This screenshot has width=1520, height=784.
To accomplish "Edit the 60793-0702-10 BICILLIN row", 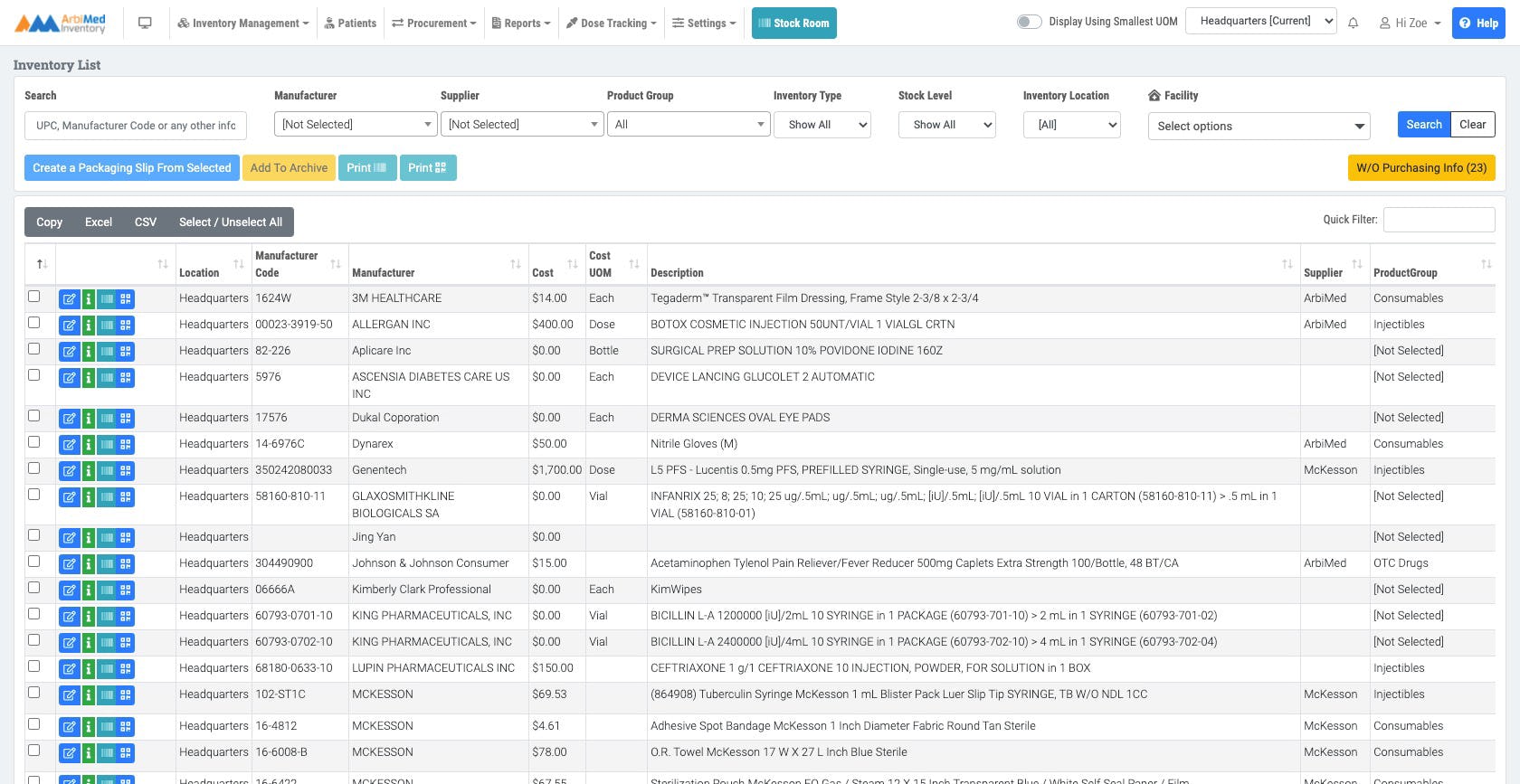I will click(x=69, y=643).
